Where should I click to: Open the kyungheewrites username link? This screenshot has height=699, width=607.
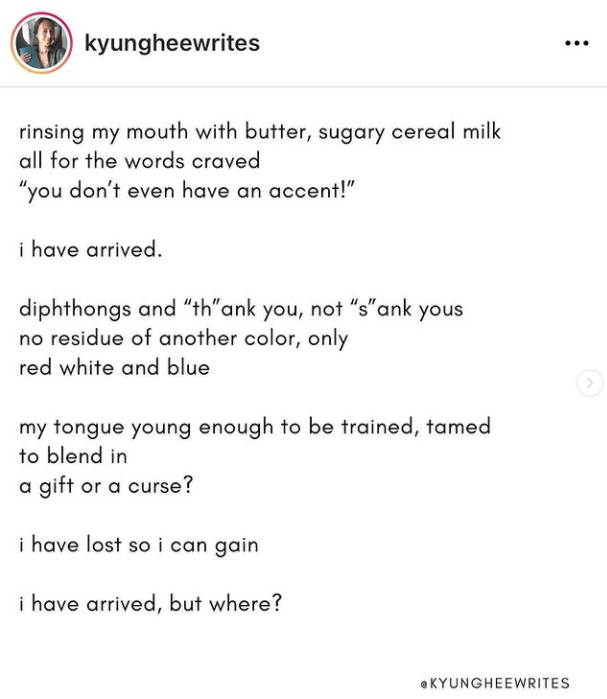pos(172,43)
